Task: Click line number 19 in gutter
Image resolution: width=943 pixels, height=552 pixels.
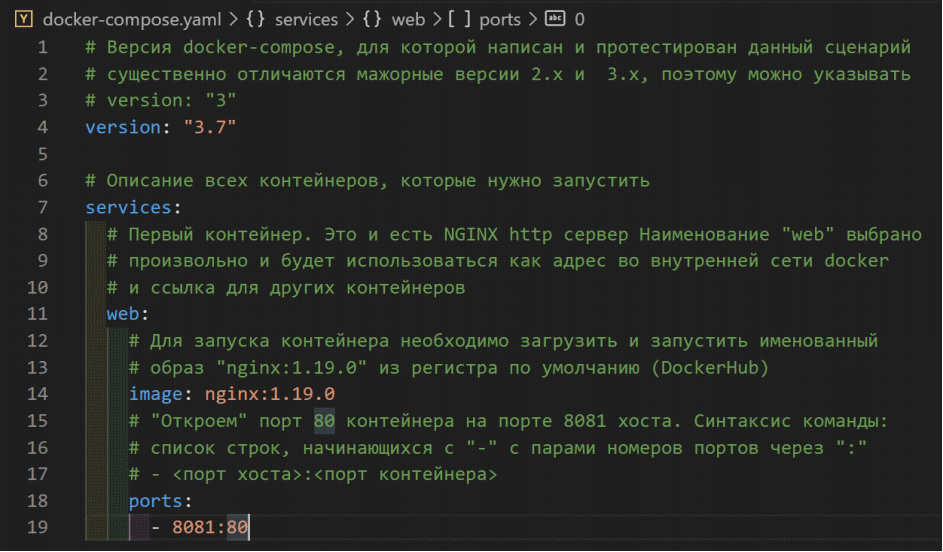Action: coord(37,527)
